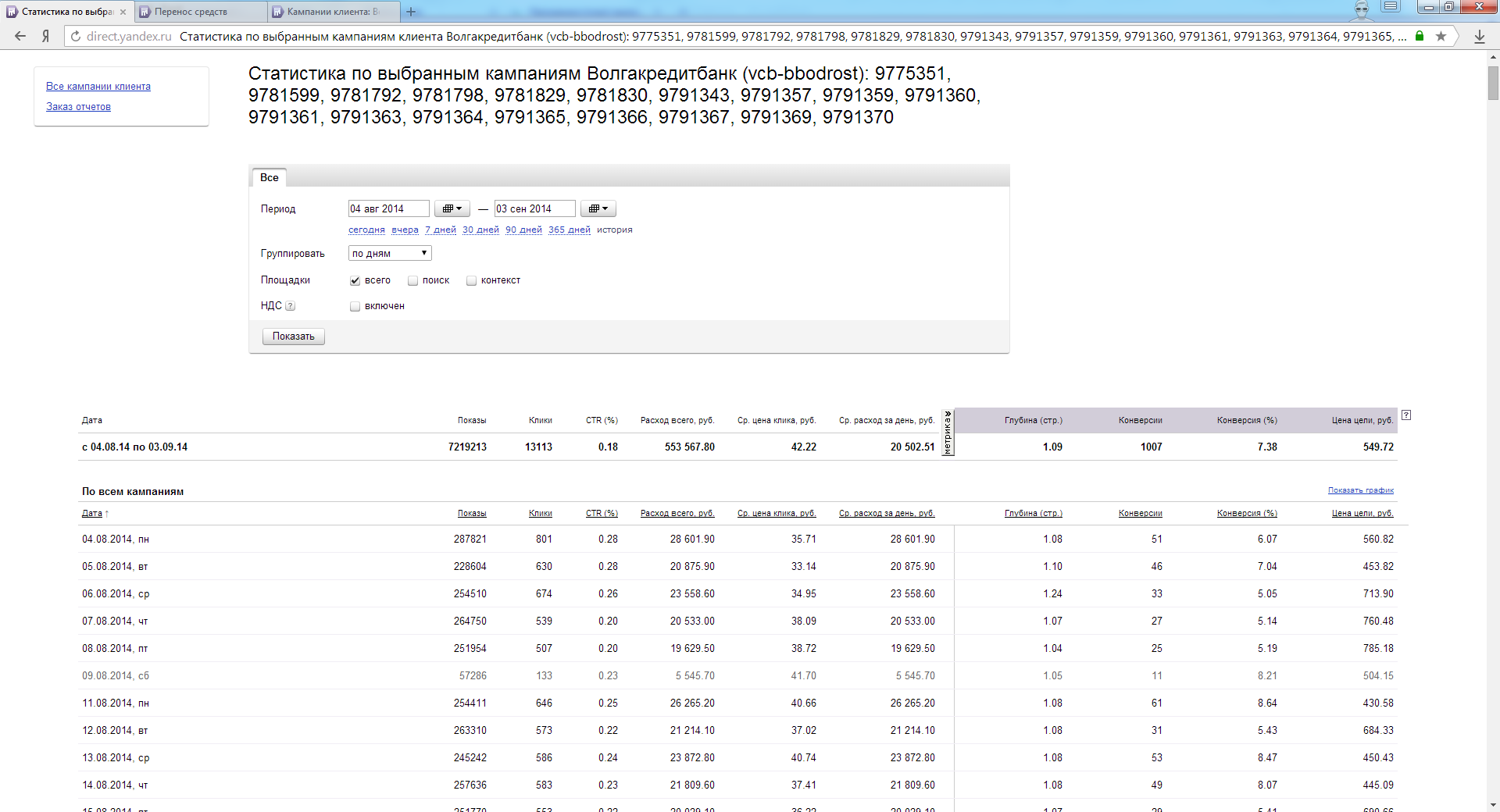This screenshot has width=1500, height=812.
Task: Go back with the browser back arrow
Action: click(x=20, y=36)
